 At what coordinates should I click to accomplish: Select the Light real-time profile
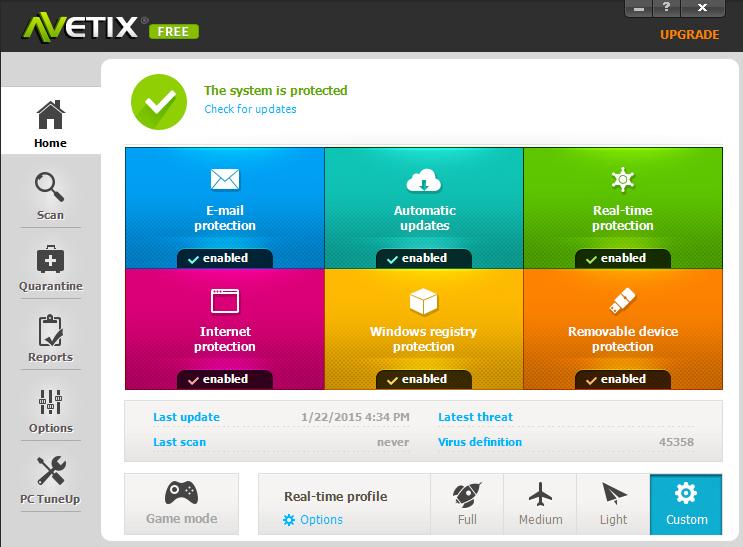(613, 503)
